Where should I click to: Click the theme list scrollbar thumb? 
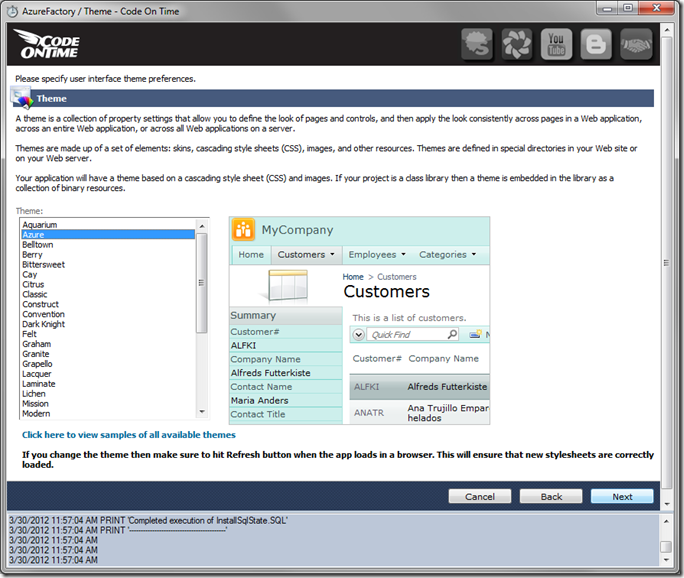click(x=202, y=283)
